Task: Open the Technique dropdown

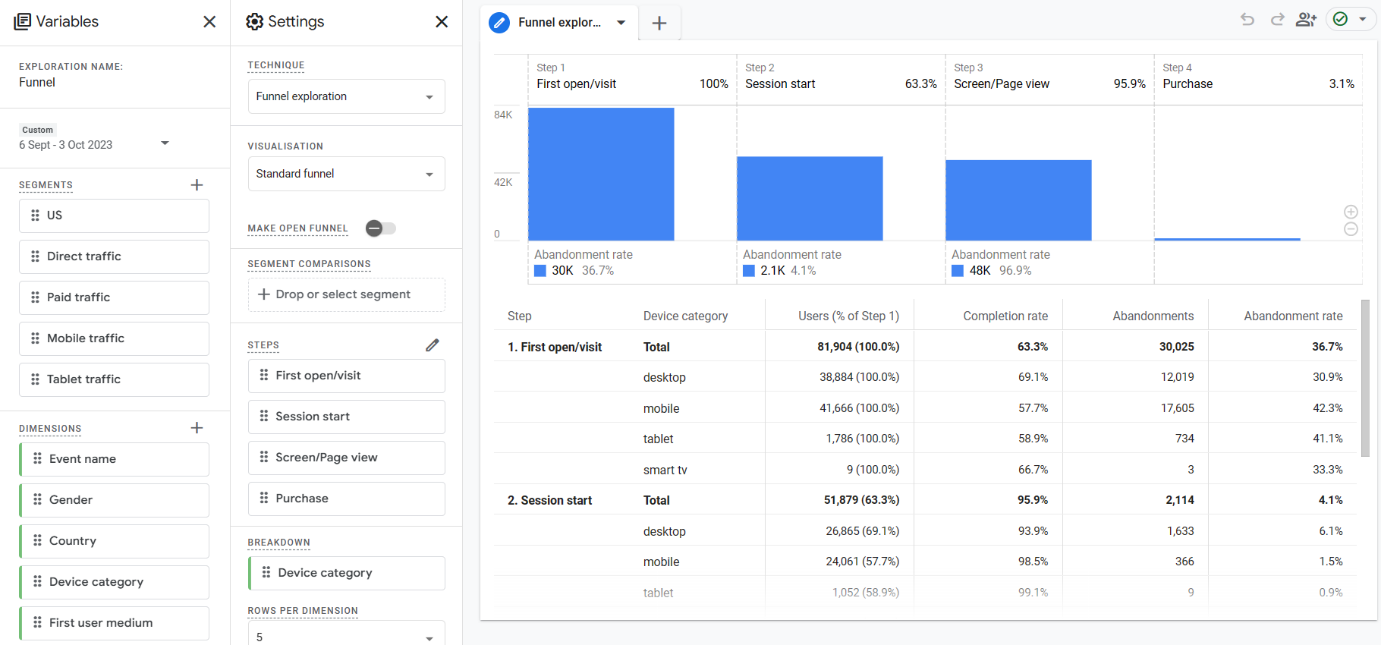Action: pos(346,97)
